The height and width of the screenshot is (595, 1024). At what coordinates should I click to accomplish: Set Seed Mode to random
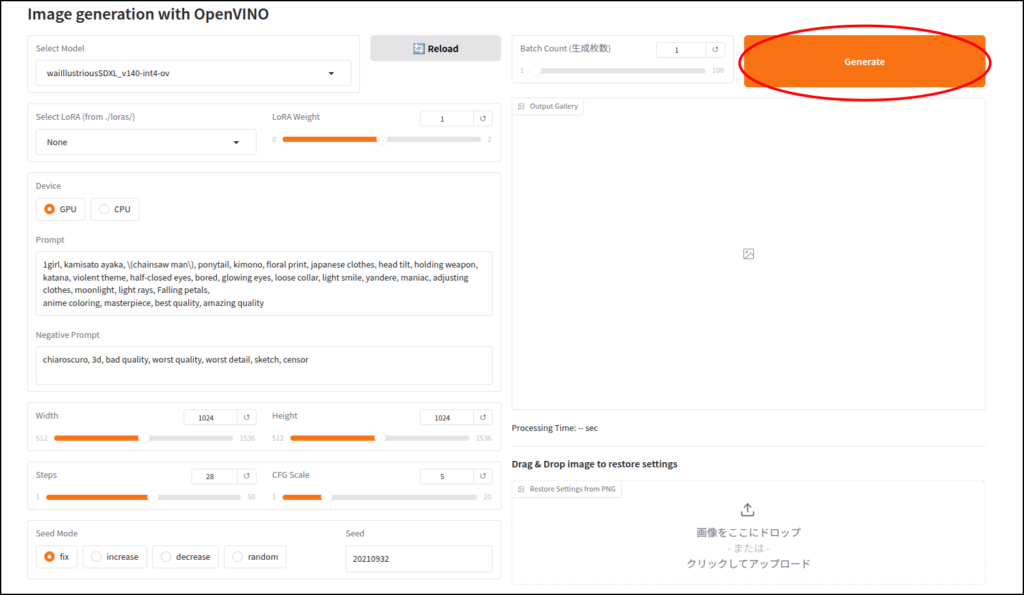(x=255, y=557)
